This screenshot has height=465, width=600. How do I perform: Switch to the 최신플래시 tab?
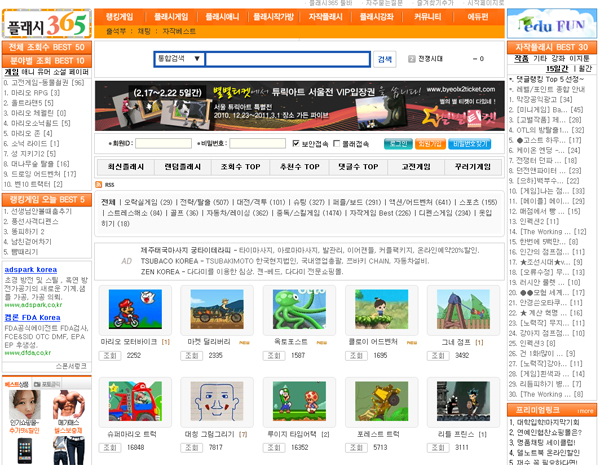pyautogui.click(x=126, y=167)
